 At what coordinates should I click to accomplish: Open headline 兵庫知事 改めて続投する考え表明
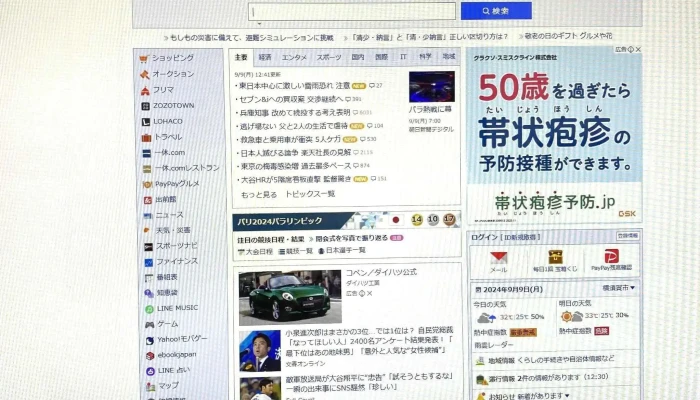point(295,112)
